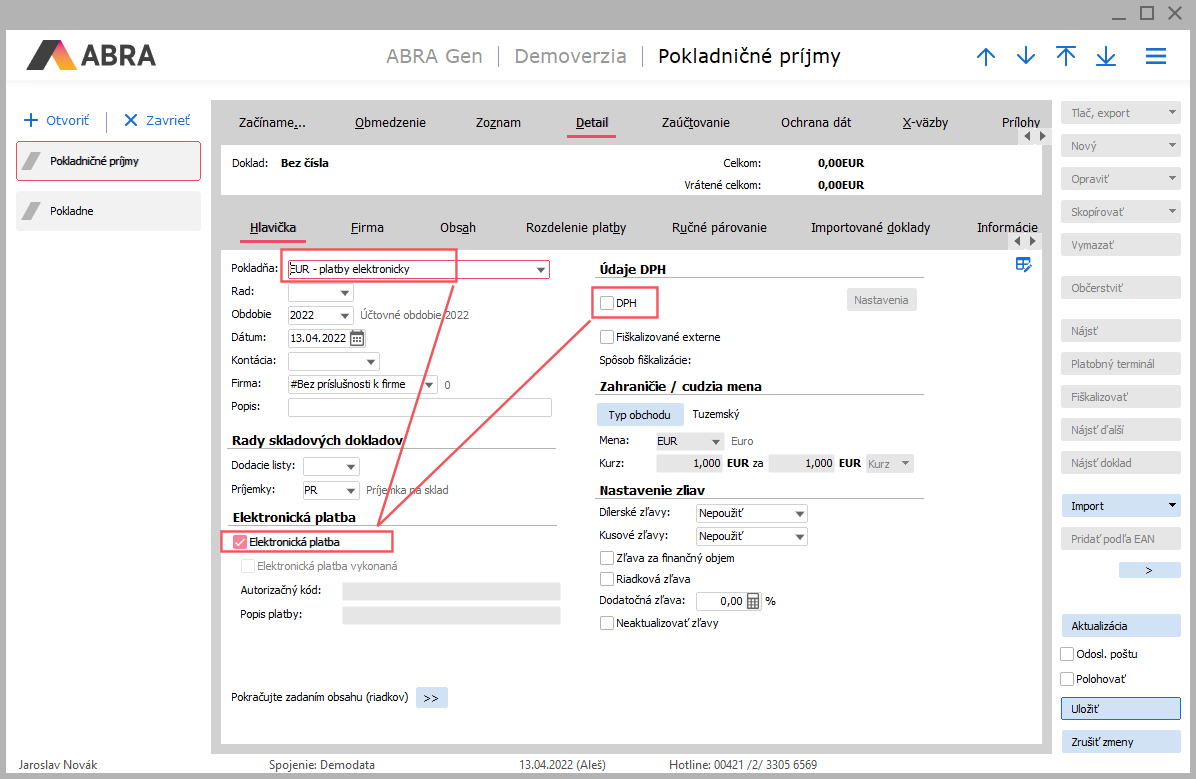Click the down arrow navigation icon
The image size is (1196, 779).
coord(1026,57)
